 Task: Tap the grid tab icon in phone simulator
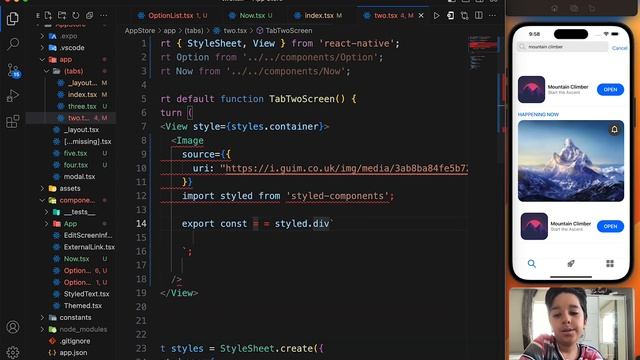[610, 263]
